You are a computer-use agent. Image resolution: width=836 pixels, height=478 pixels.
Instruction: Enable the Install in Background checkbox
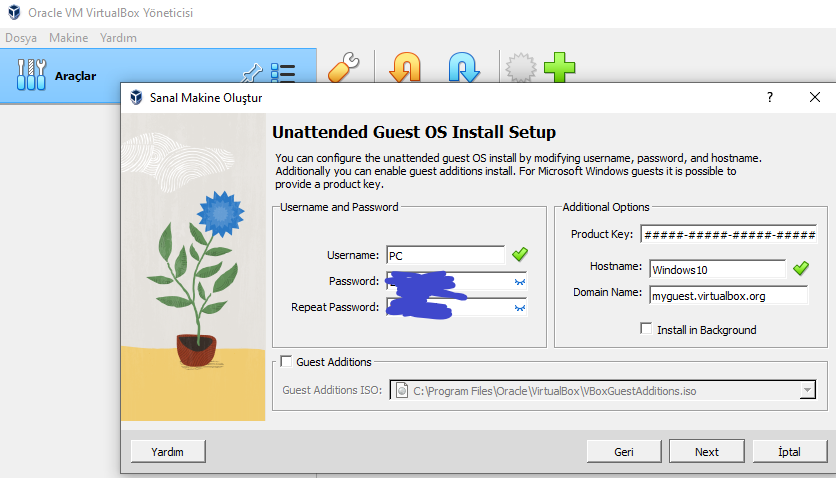(x=646, y=329)
